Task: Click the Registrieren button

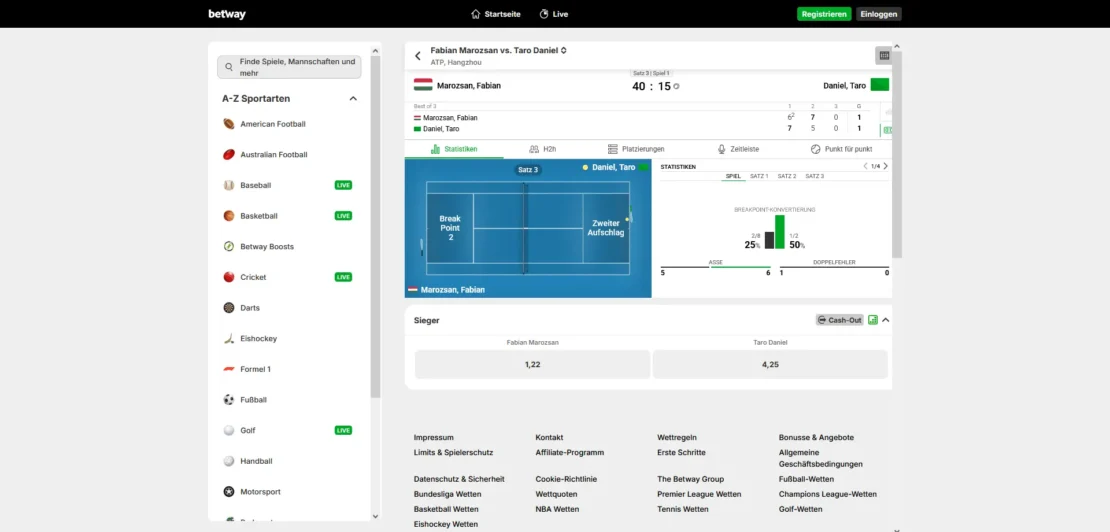Action: point(824,14)
